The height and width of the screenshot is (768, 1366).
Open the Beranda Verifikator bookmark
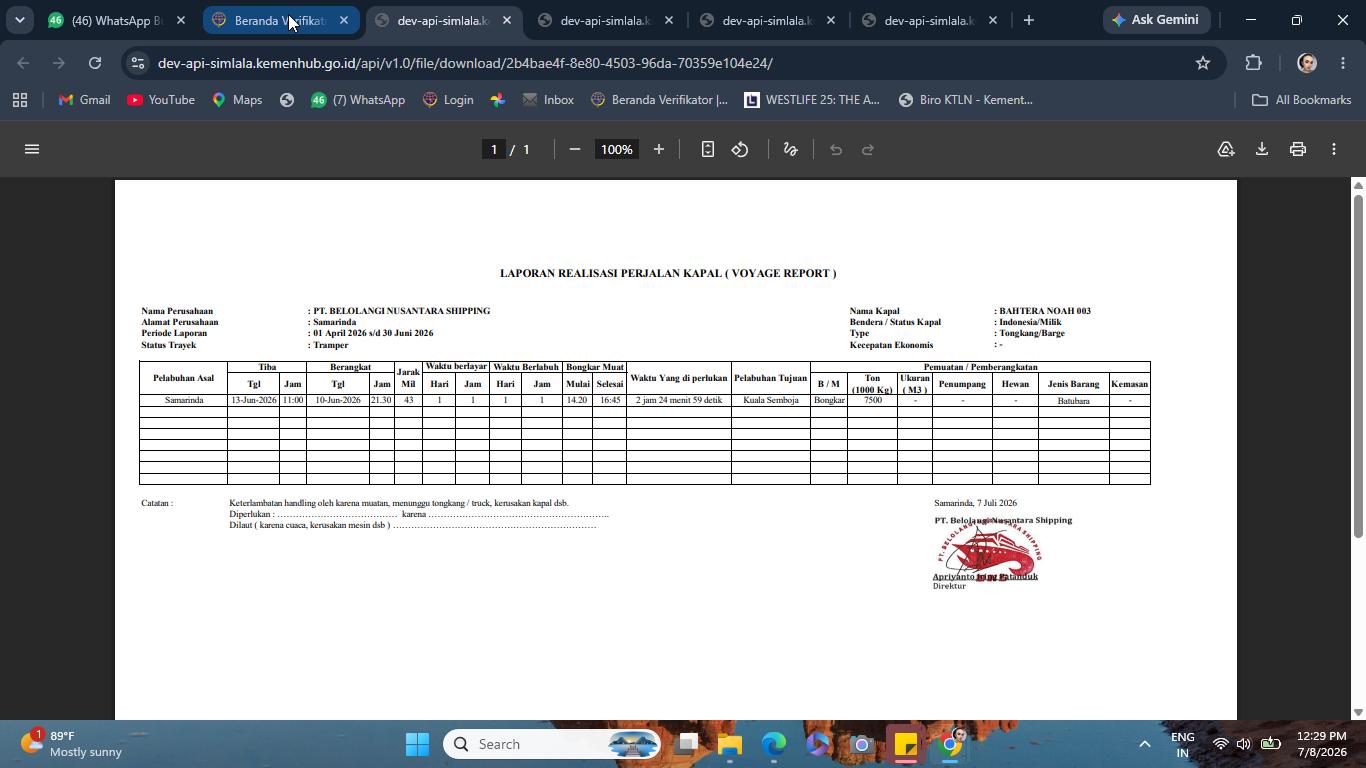[x=660, y=100]
